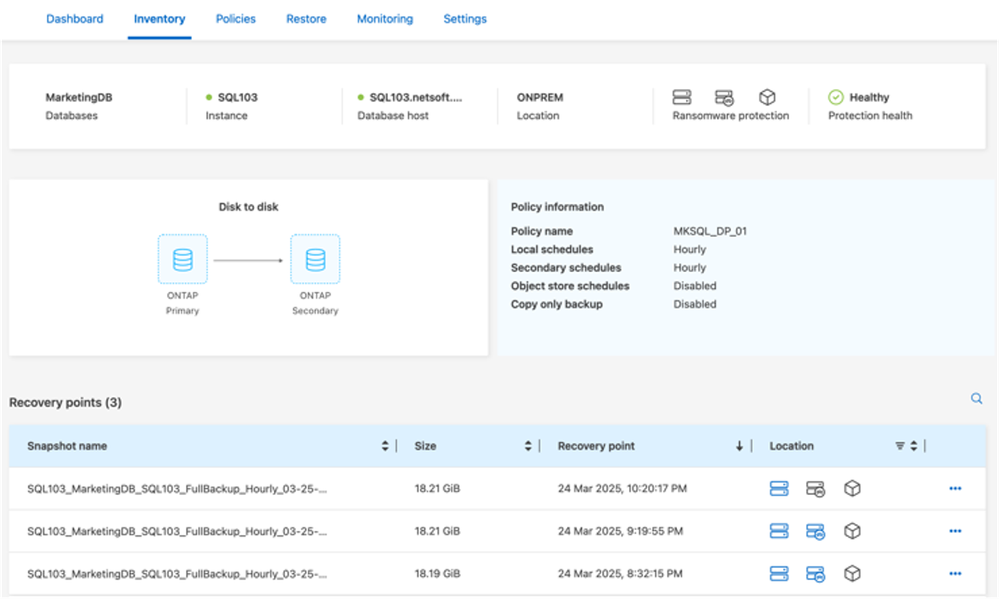Open the Location column filter icon
Image resolution: width=999 pixels, height=599 pixels.
[x=900, y=446]
